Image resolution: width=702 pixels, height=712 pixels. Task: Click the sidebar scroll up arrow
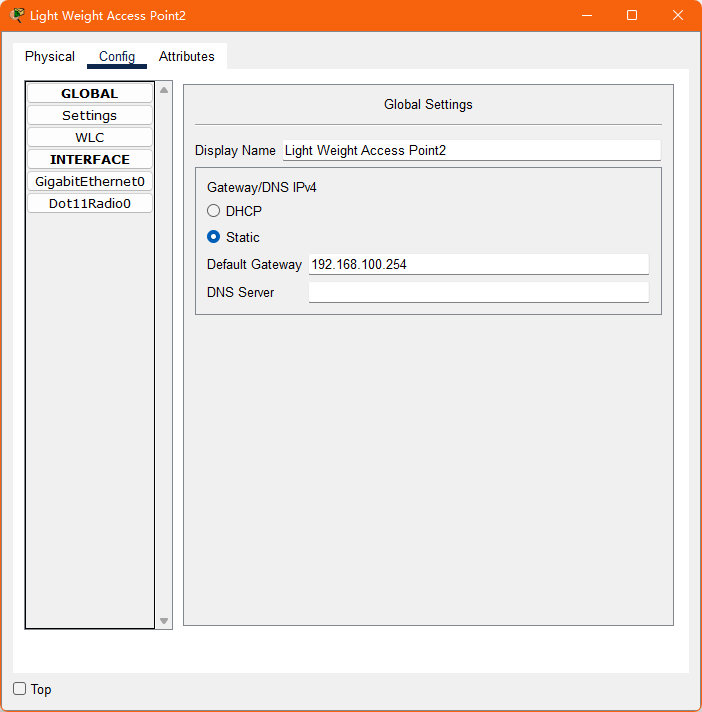pyautogui.click(x=164, y=90)
